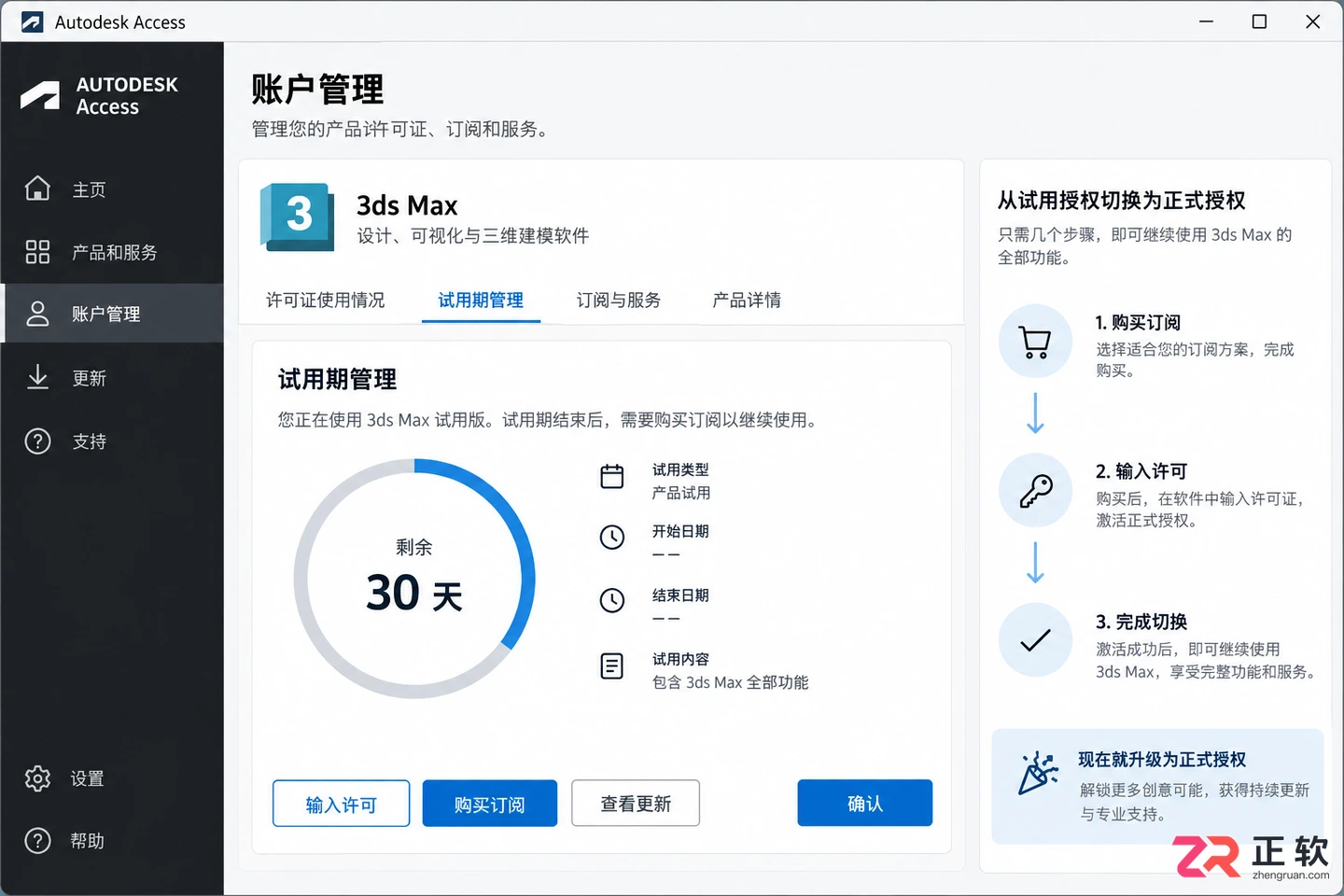Click the checkmark icon for 完成切换

point(1035,640)
